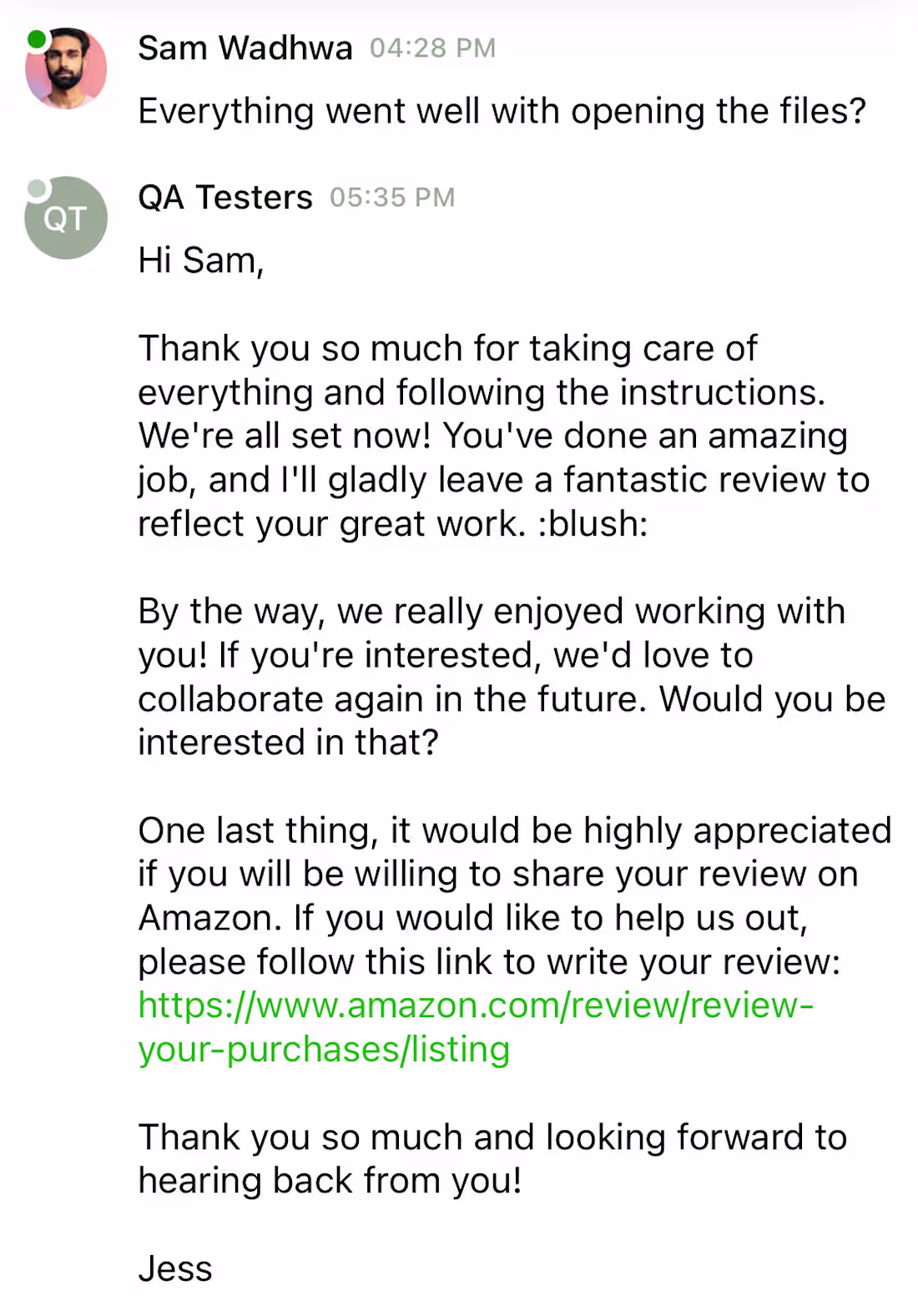This screenshot has width=918, height=1316.
Task: Click the "Hi Sam," greeting line
Action: pos(201,260)
